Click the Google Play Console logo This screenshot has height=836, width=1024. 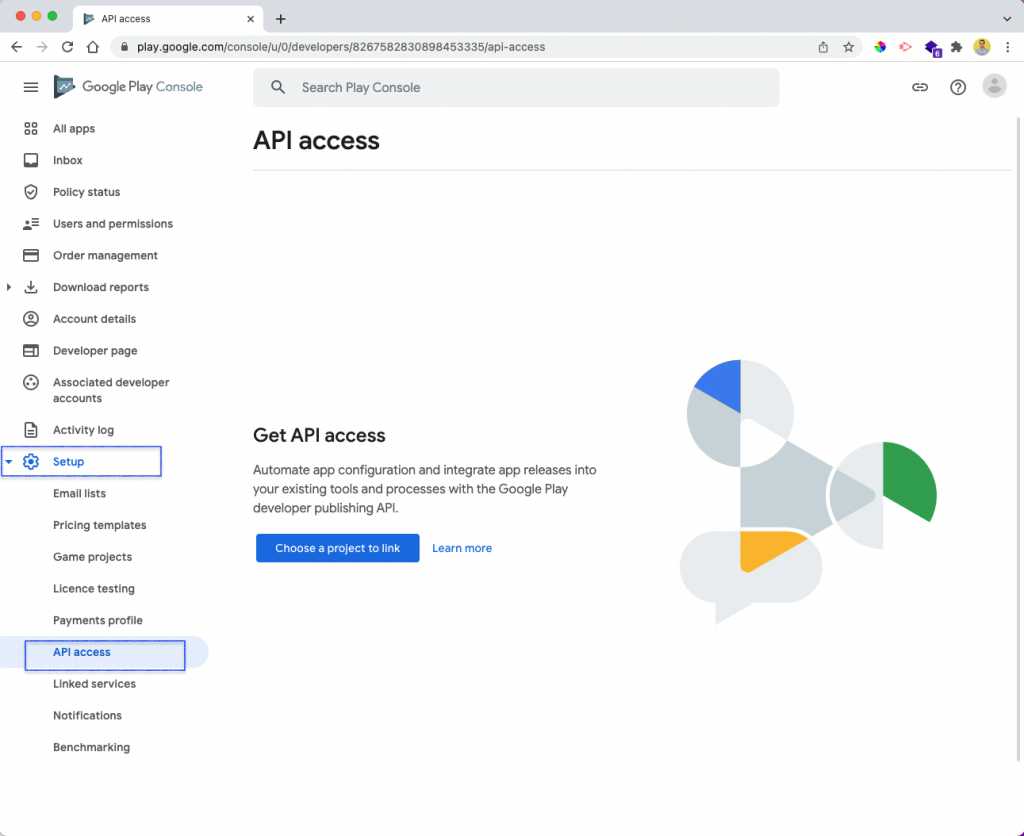128,87
